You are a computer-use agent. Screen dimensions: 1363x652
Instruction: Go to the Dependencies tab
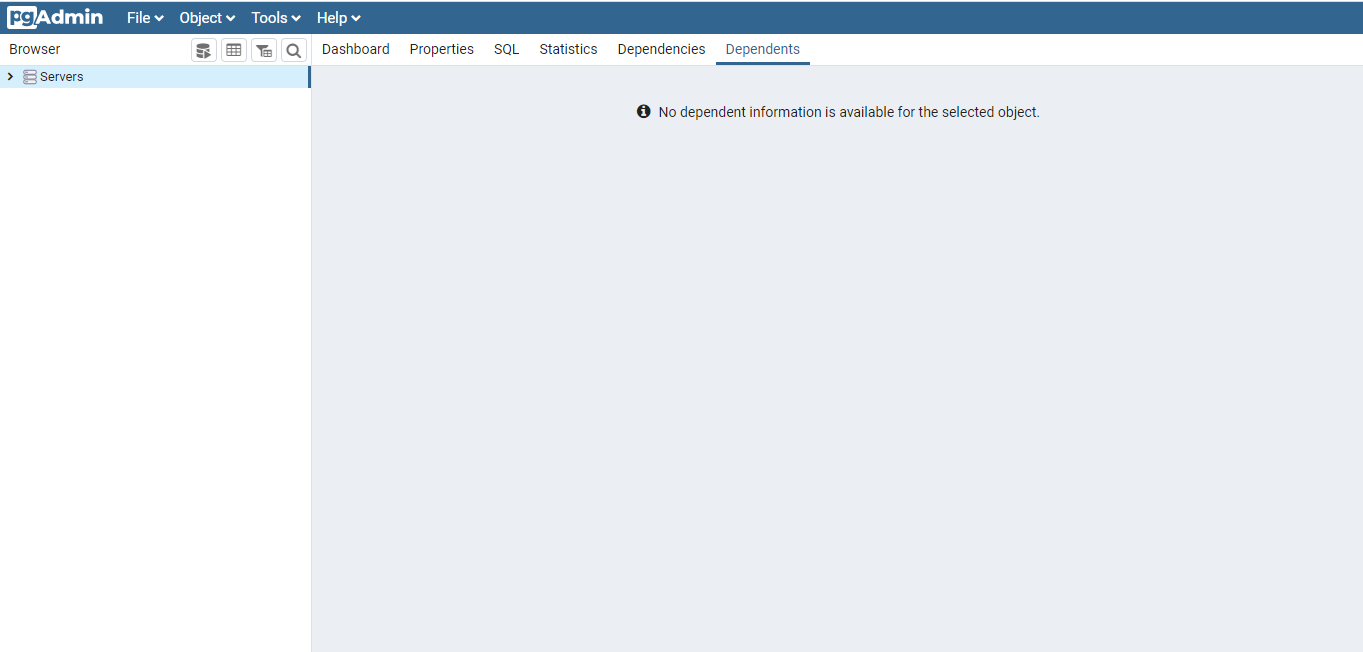coord(661,49)
